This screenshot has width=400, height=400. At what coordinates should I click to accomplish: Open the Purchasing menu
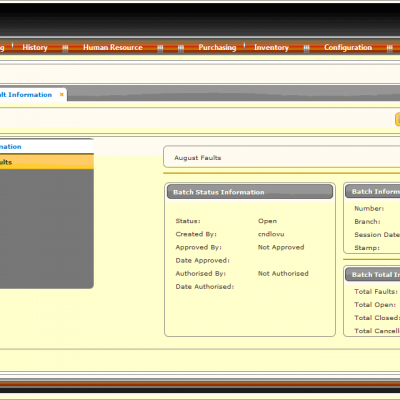217,47
